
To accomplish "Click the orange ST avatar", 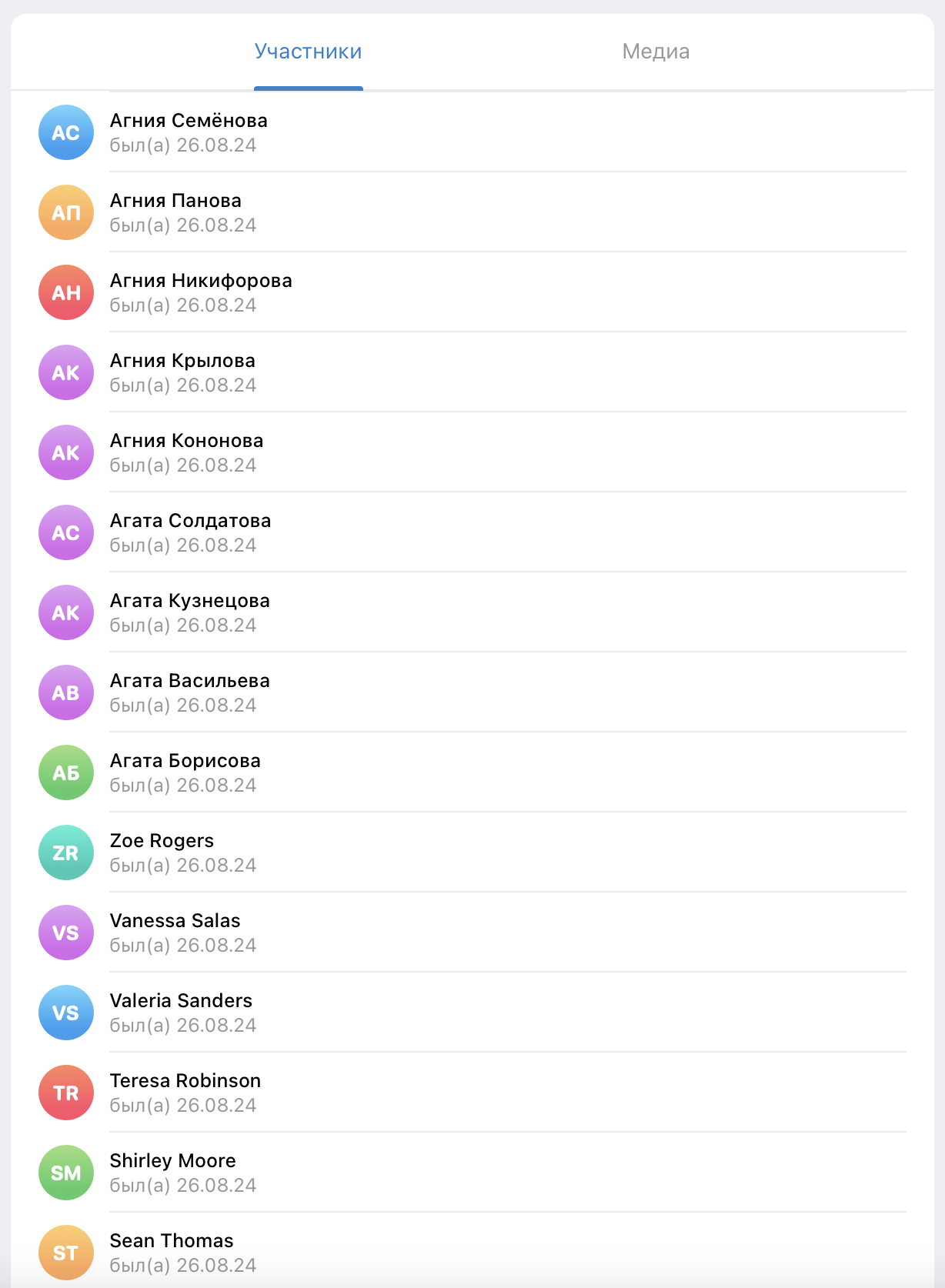I will [66, 1253].
